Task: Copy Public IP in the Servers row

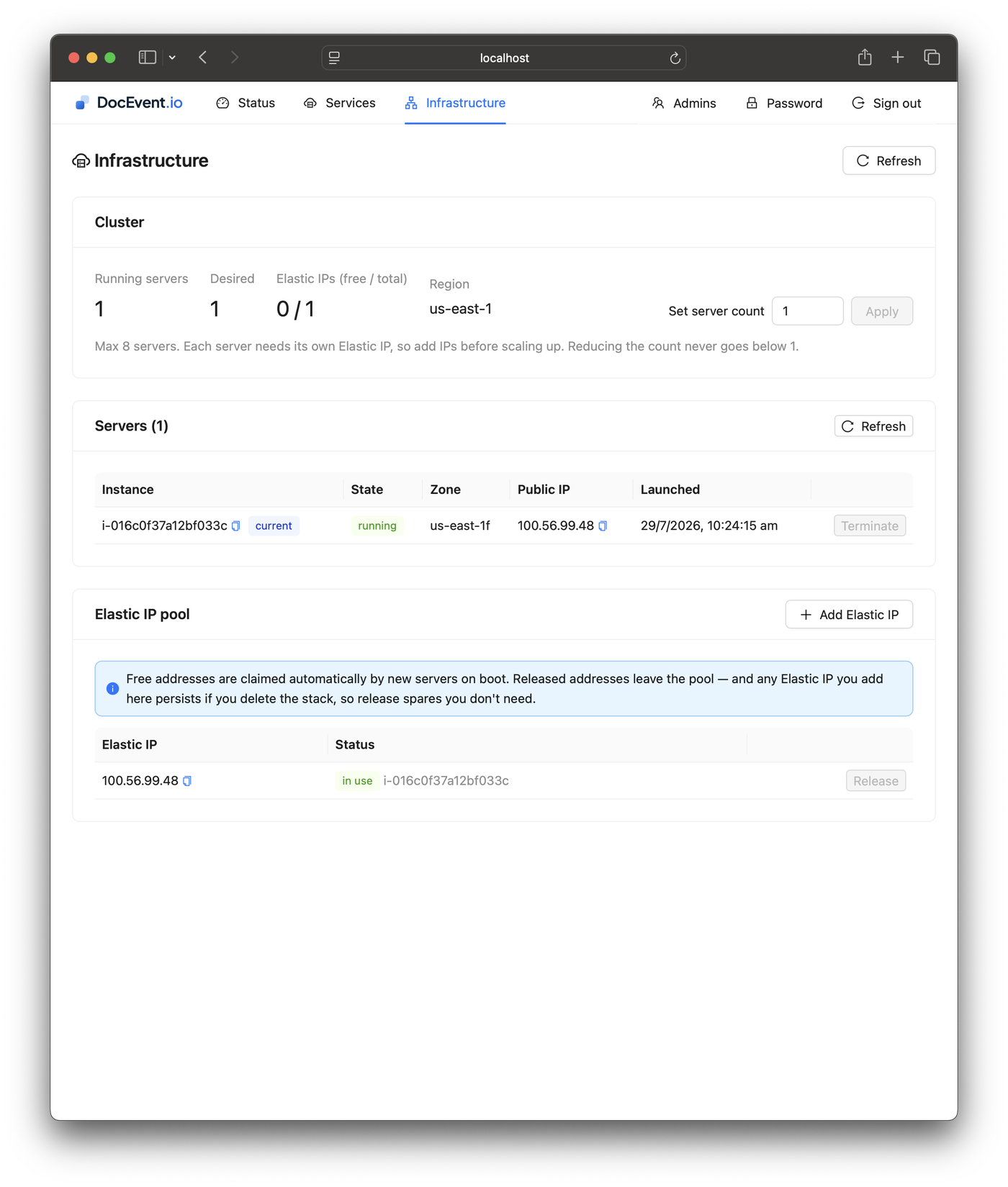Action: (603, 526)
